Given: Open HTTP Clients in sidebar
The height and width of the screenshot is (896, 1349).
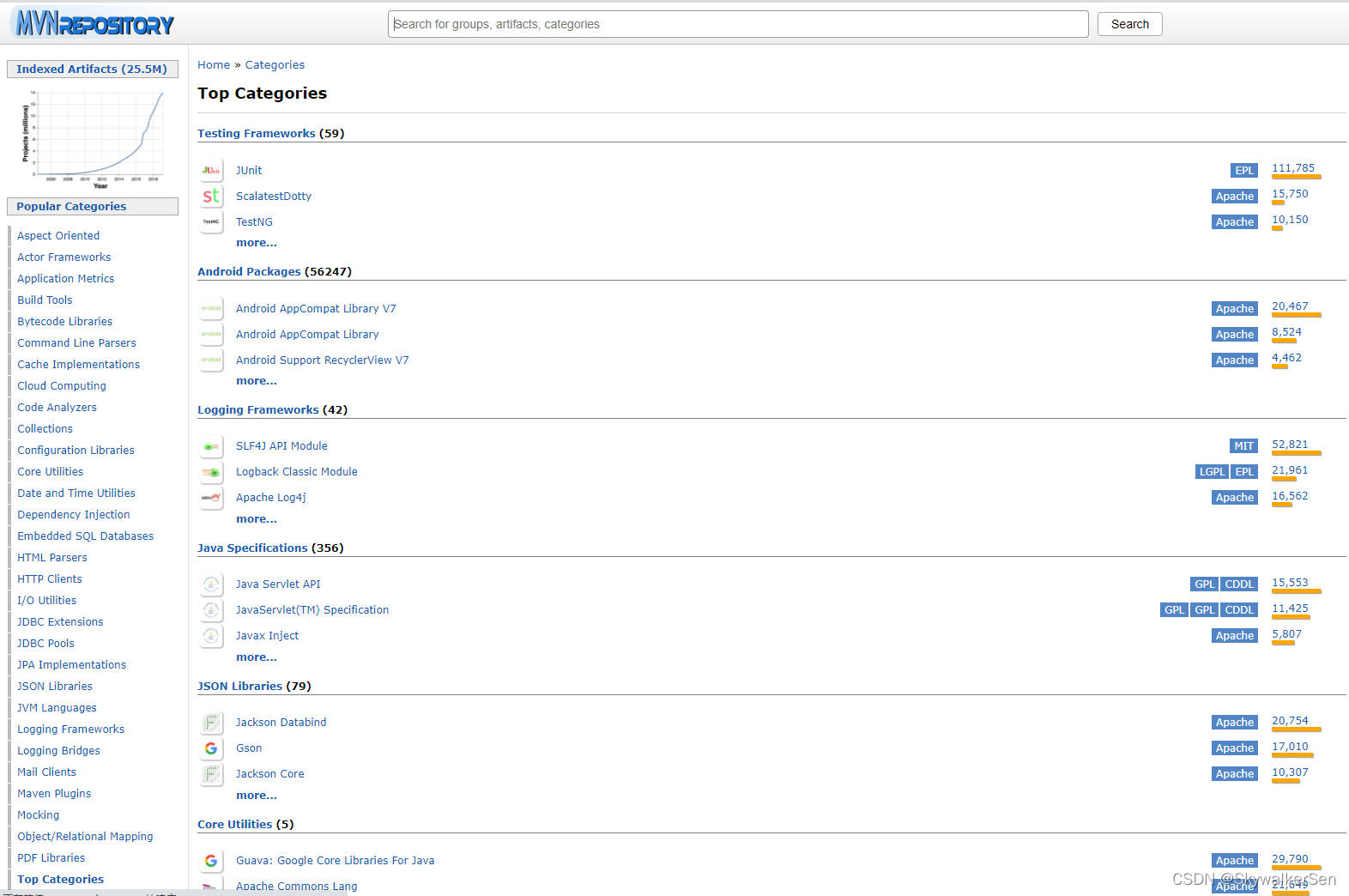Looking at the screenshot, I should pos(50,579).
